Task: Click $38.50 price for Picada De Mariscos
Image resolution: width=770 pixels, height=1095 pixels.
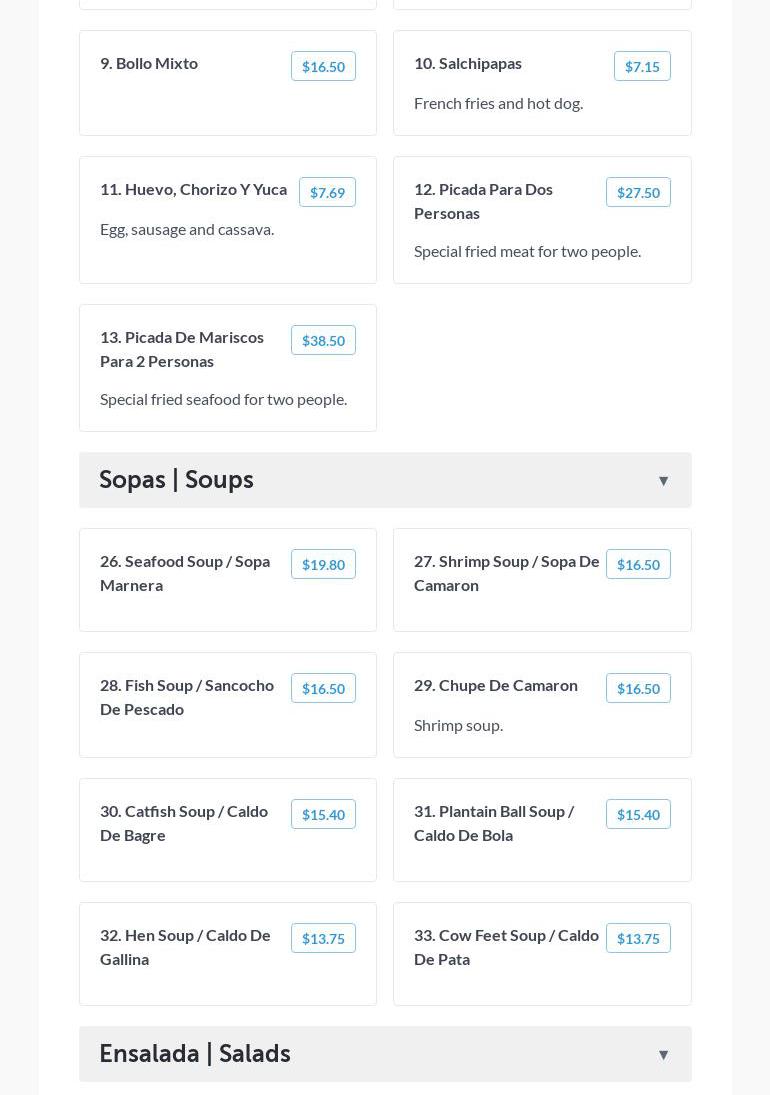Action: pos(323,341)
